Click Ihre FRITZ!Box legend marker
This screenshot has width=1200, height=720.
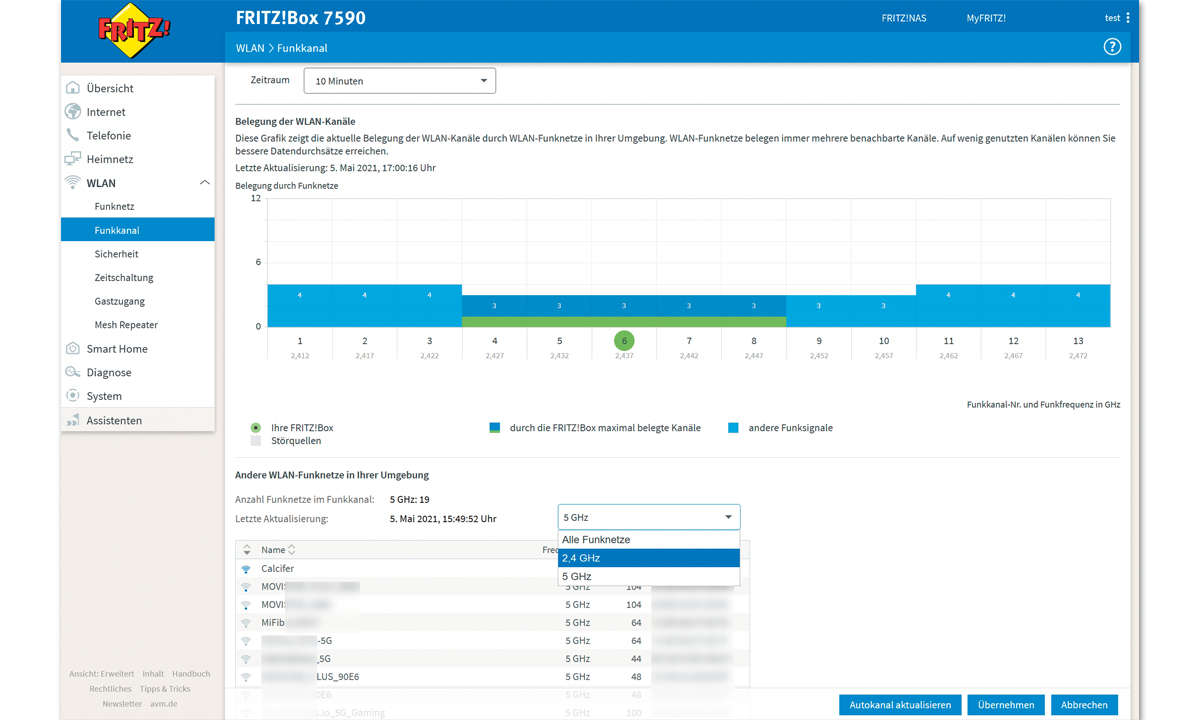[x=256, y=427]
